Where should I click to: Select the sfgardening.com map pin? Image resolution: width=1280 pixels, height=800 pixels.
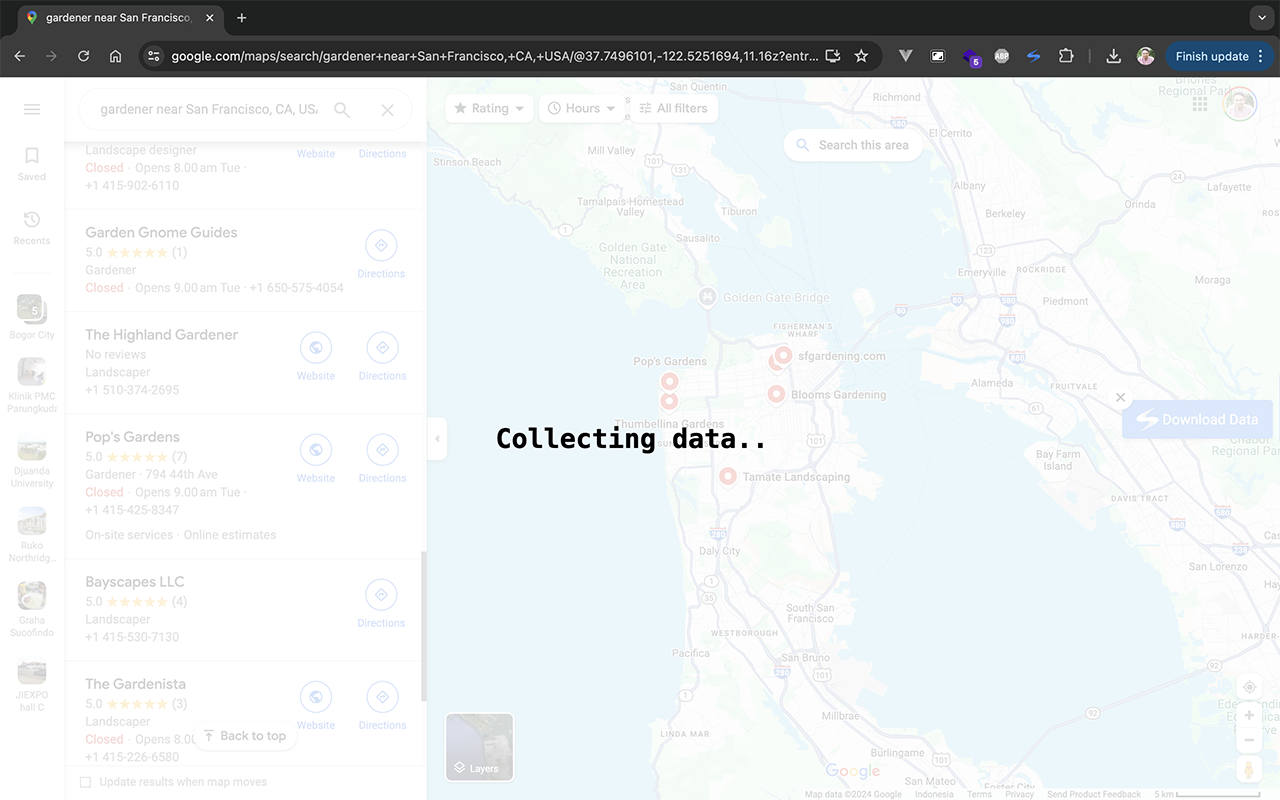784,355
